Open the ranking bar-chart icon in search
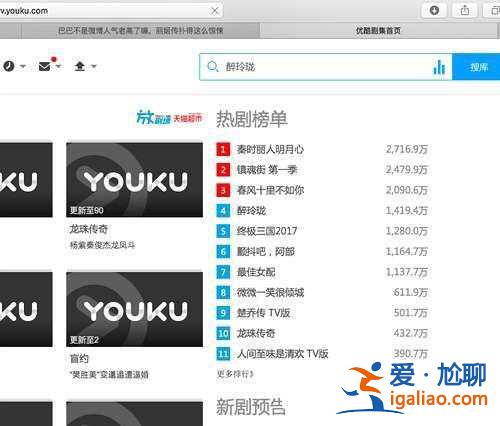The image size is (500, 426). click(439, 67)
